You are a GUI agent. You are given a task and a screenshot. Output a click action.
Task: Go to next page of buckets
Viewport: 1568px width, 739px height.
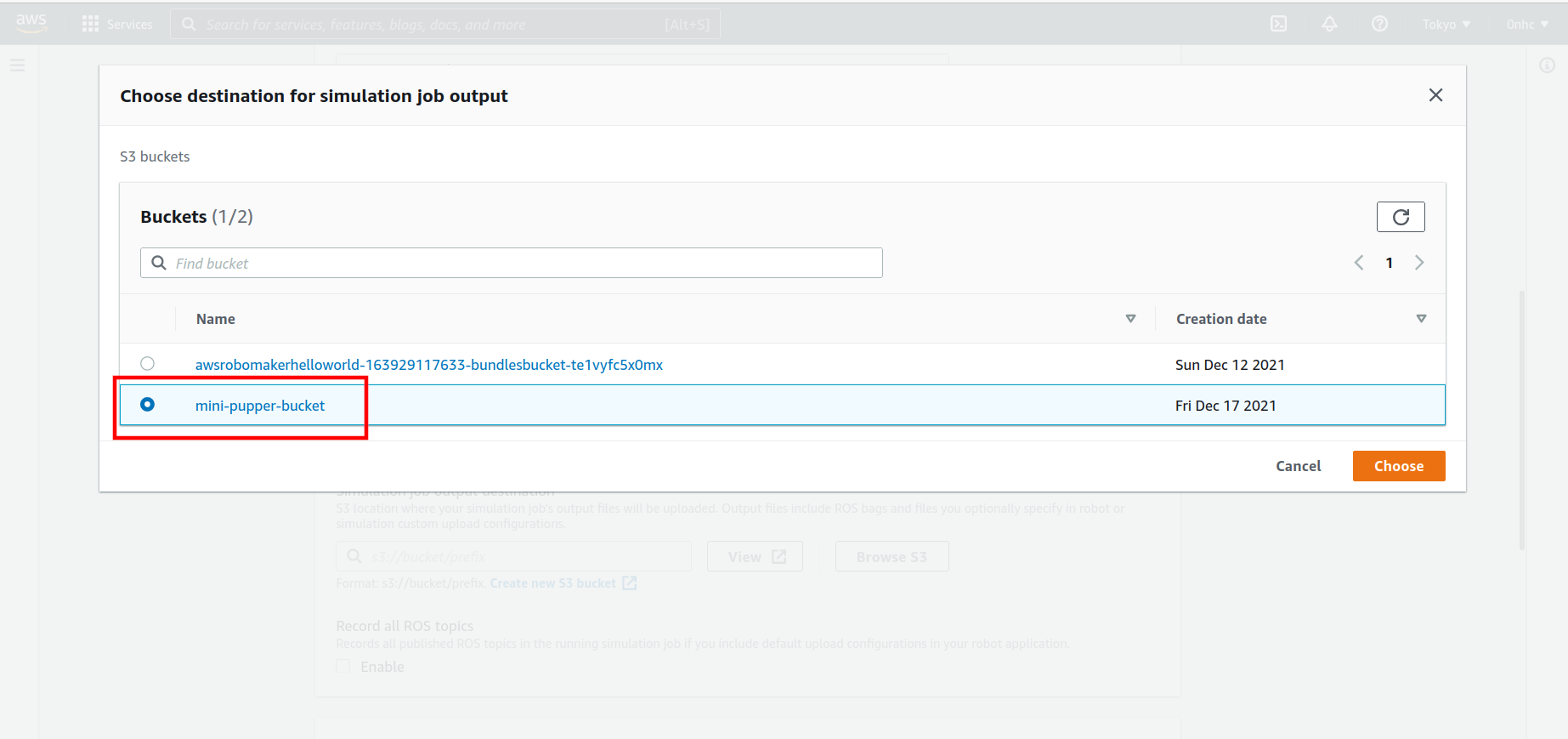[x=1419, y=263]
